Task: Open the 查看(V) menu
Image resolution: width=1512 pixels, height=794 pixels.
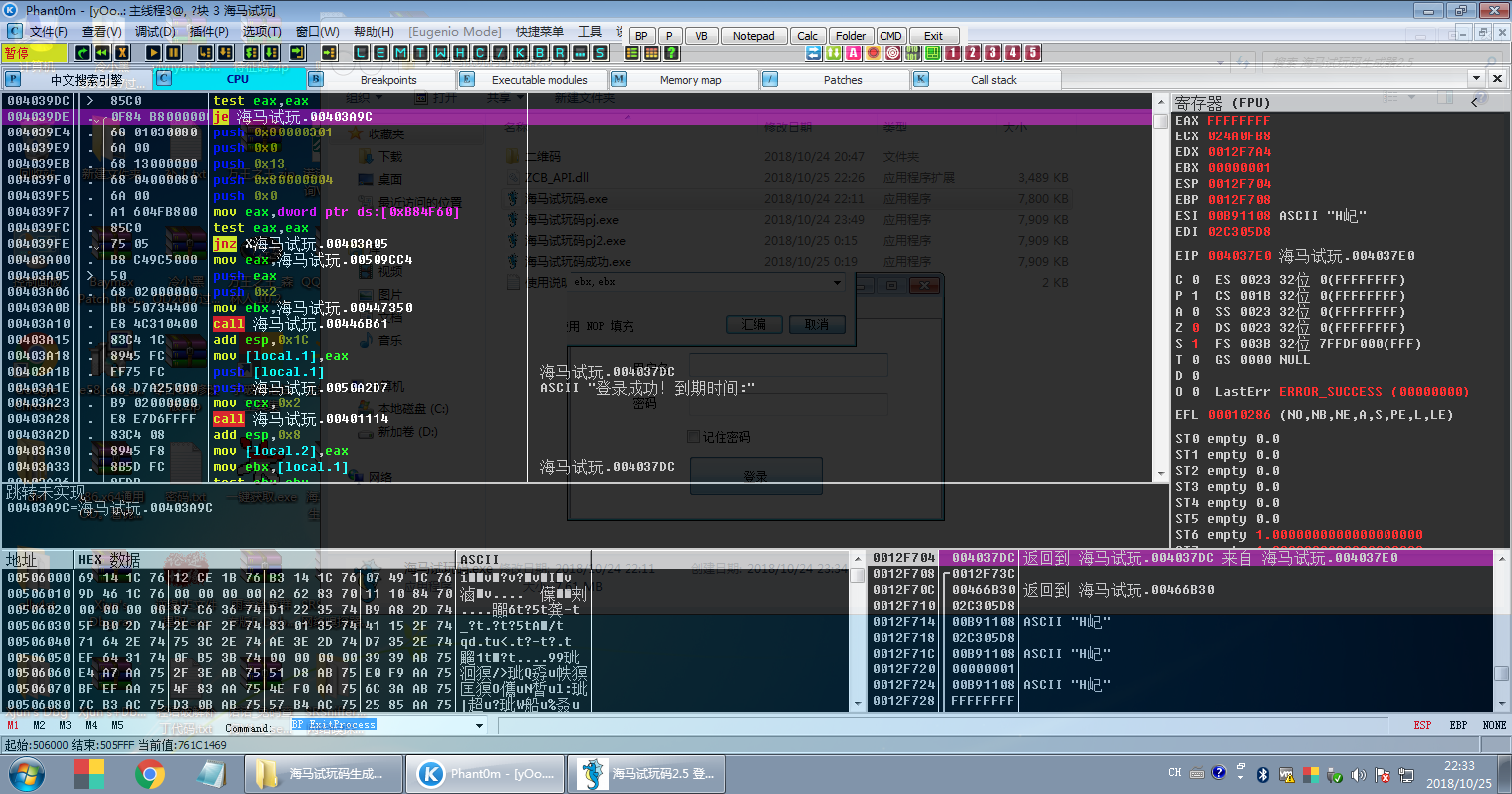Action: click(x=101, y=32)
